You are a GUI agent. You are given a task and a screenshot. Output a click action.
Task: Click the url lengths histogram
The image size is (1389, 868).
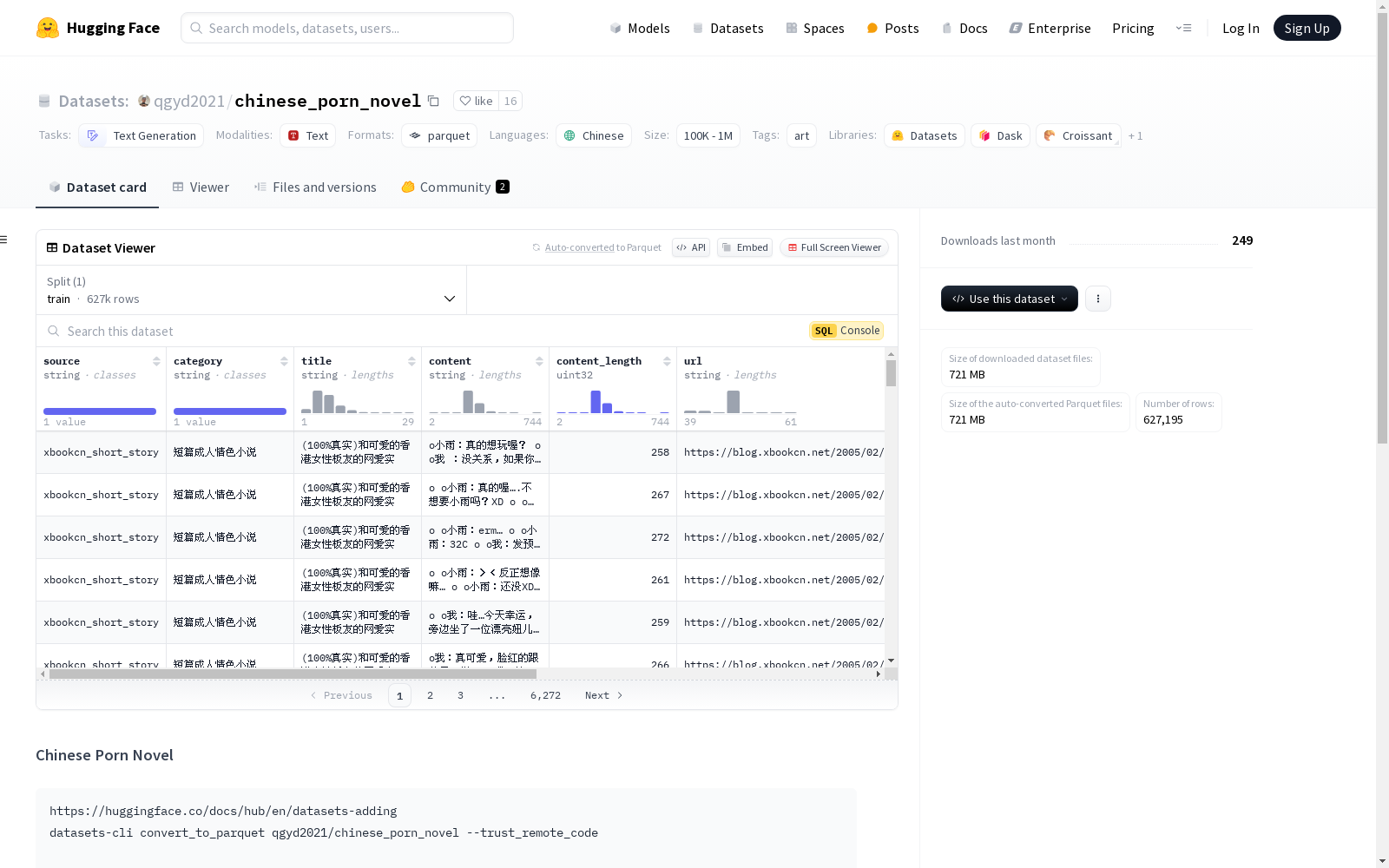(x=741, y=402)
